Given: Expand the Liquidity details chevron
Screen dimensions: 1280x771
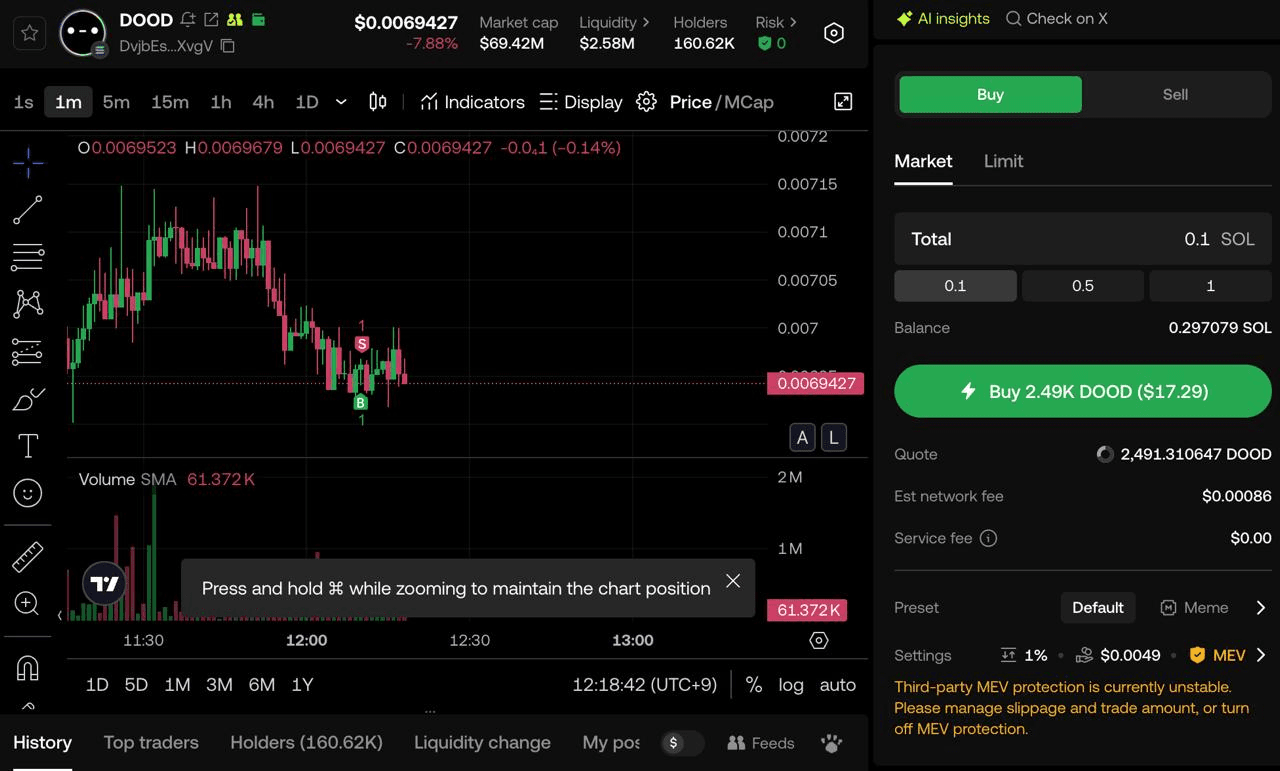Looking at the screenshot, I should pos(646,21).
